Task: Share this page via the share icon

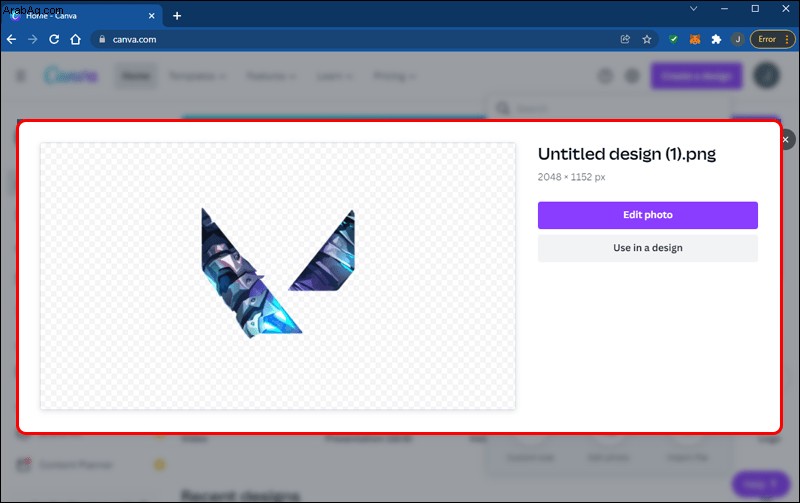Action: point(625,39)
